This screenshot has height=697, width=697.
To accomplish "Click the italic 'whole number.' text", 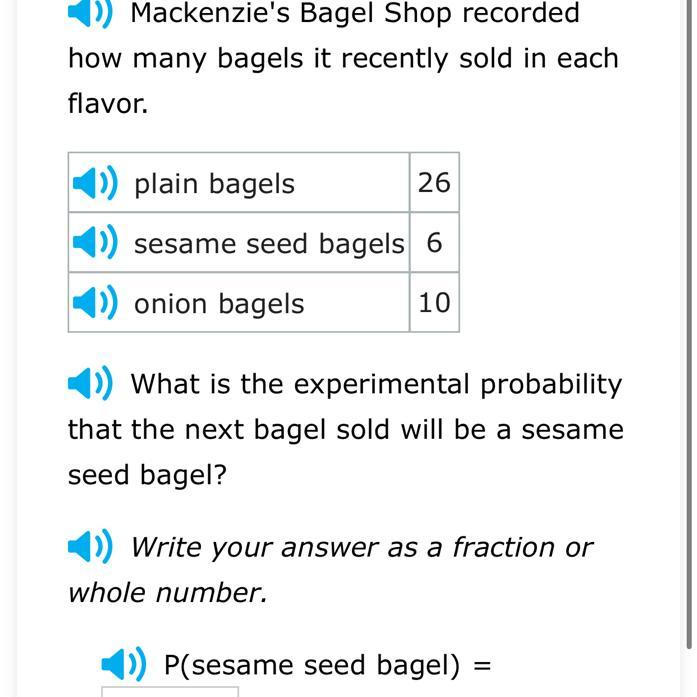I will (x=168, y=593).
